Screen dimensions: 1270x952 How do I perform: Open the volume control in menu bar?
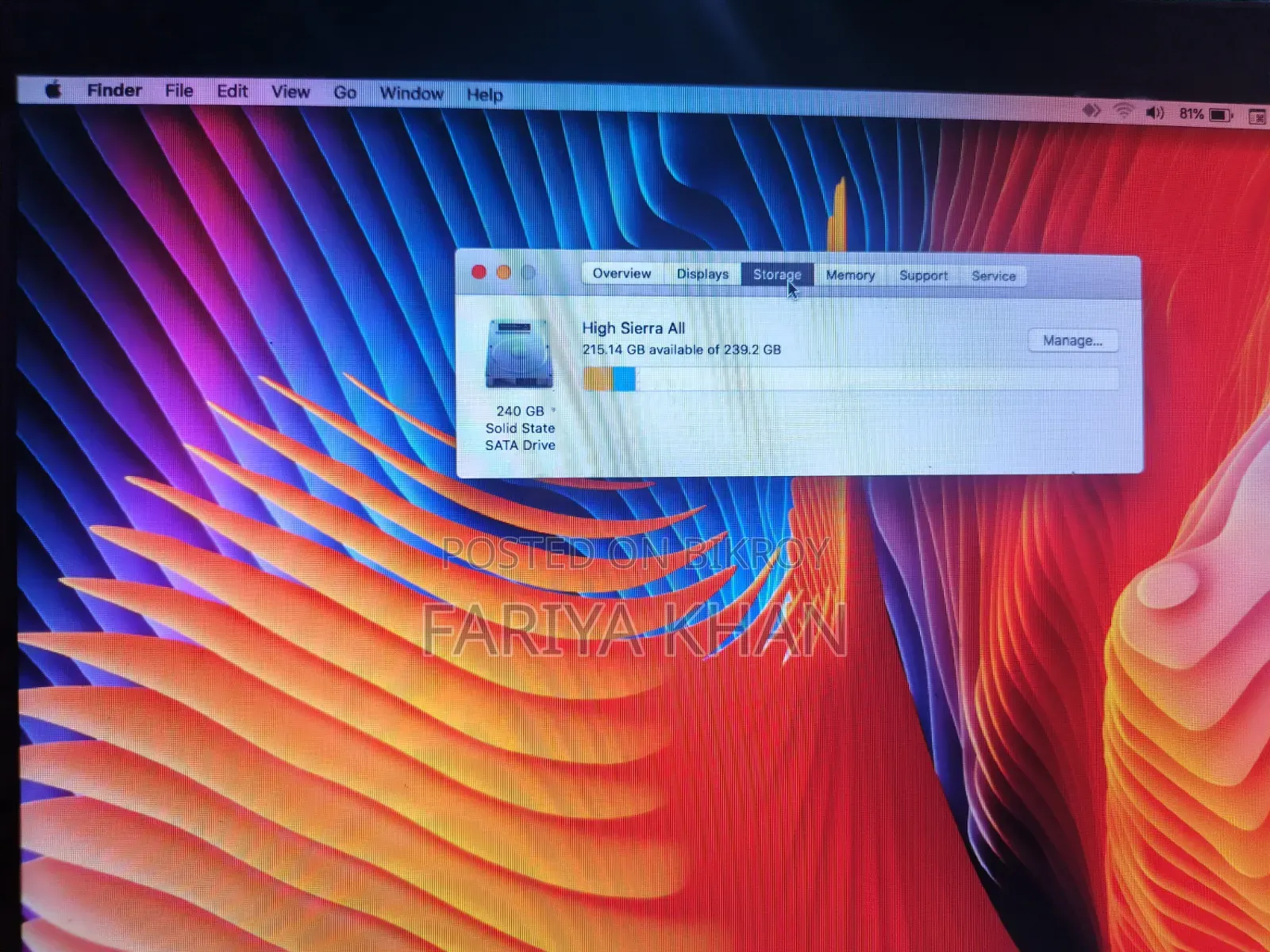[1155, 113]
